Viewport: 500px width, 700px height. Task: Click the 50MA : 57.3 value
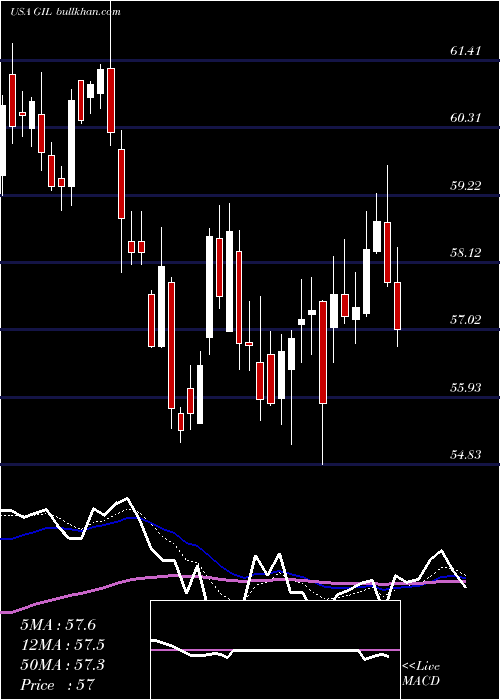(x=62, y=665)
